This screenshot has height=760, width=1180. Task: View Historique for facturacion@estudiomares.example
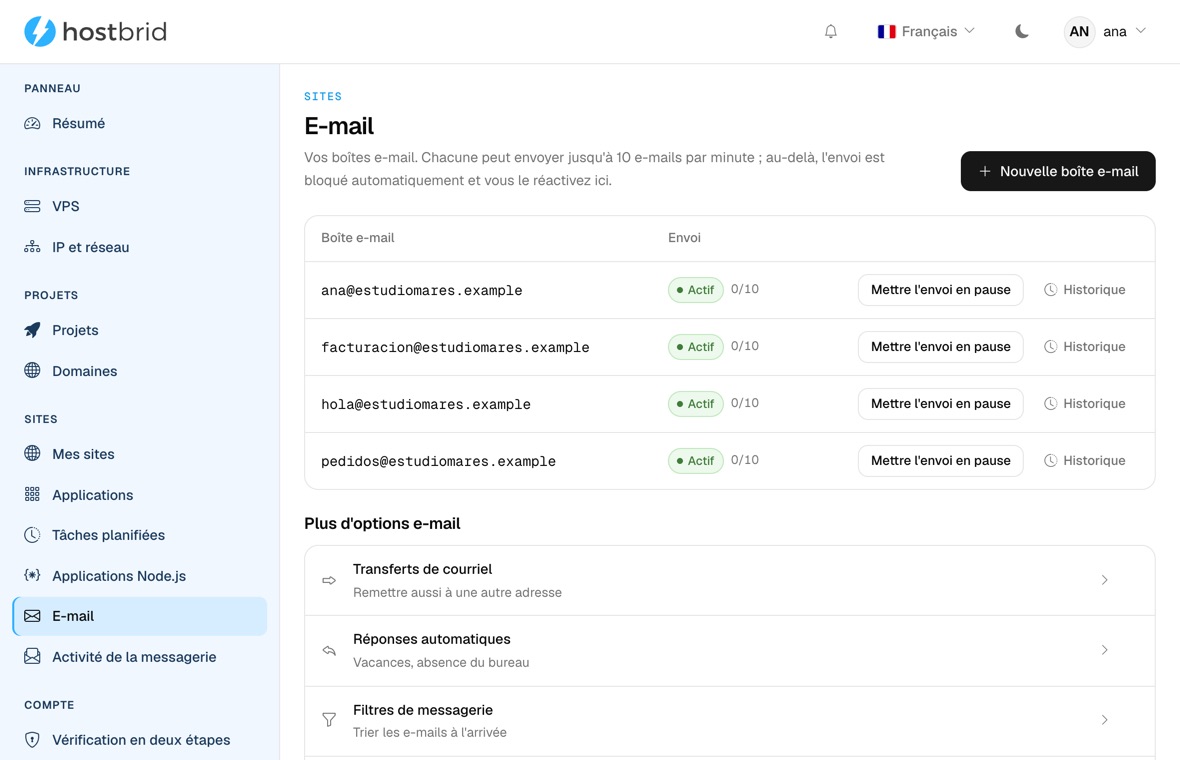click(1084, 347)
